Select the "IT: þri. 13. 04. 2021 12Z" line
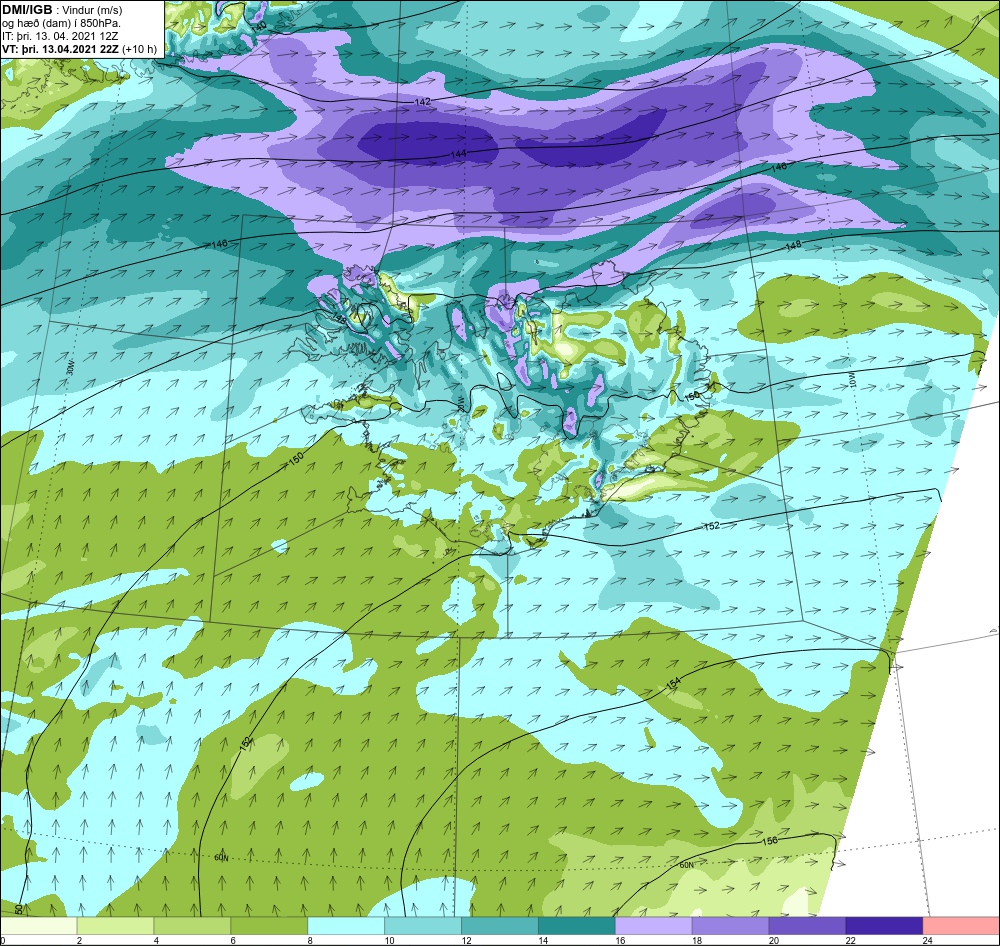This screenshot has width=1000, height=946. click(60, 36)
